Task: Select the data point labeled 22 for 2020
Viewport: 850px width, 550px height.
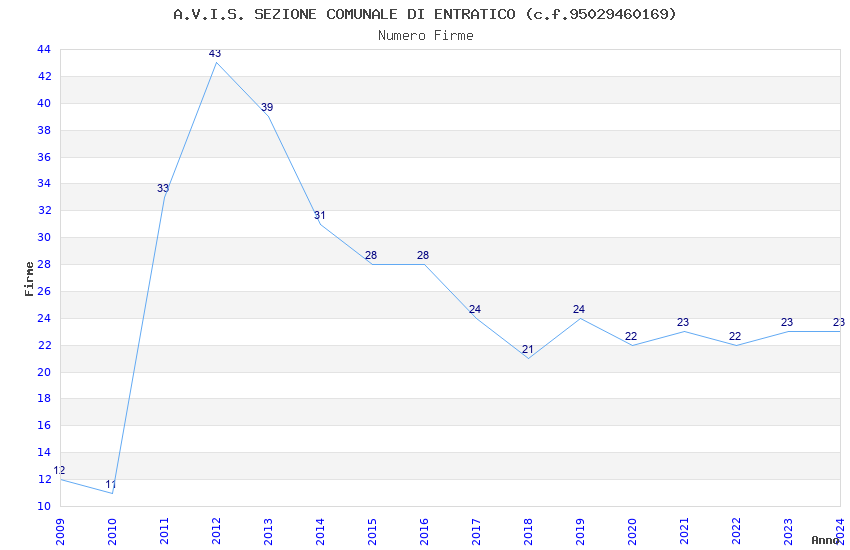Action: [x=631, y=336]
